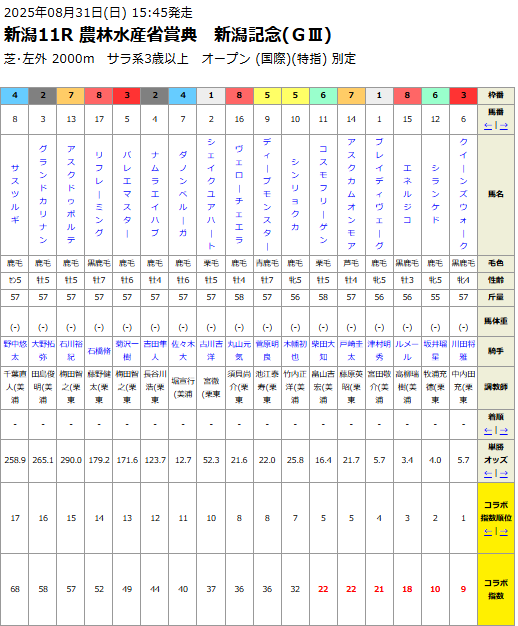
Task: Open horse ブレイディヴェーグ link
Action: coord(379,194)
